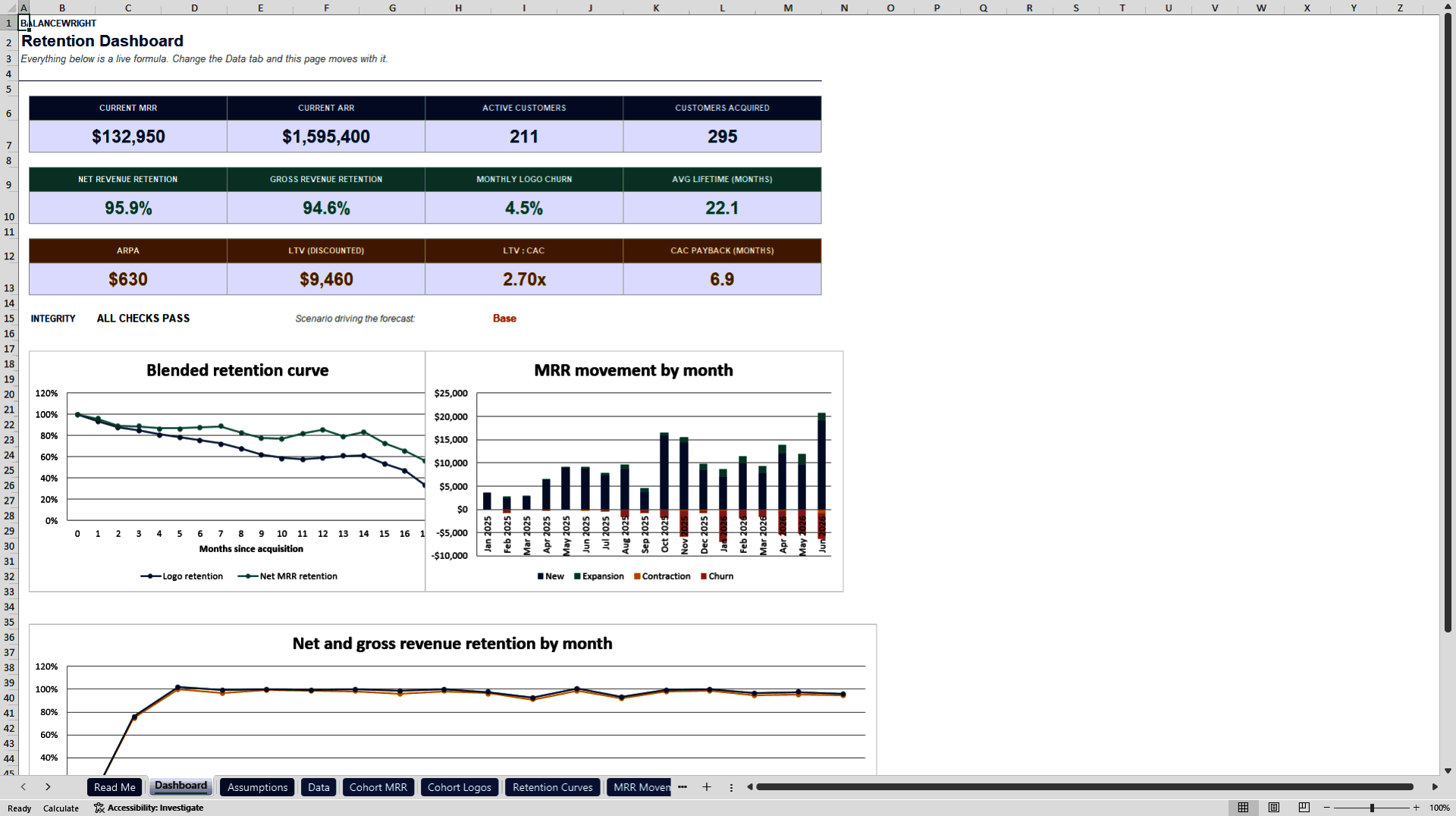The width and height of the screenshot is (1456, 816).
Task: Zoom out with minus button
Action: click(x=1327, y=808)
